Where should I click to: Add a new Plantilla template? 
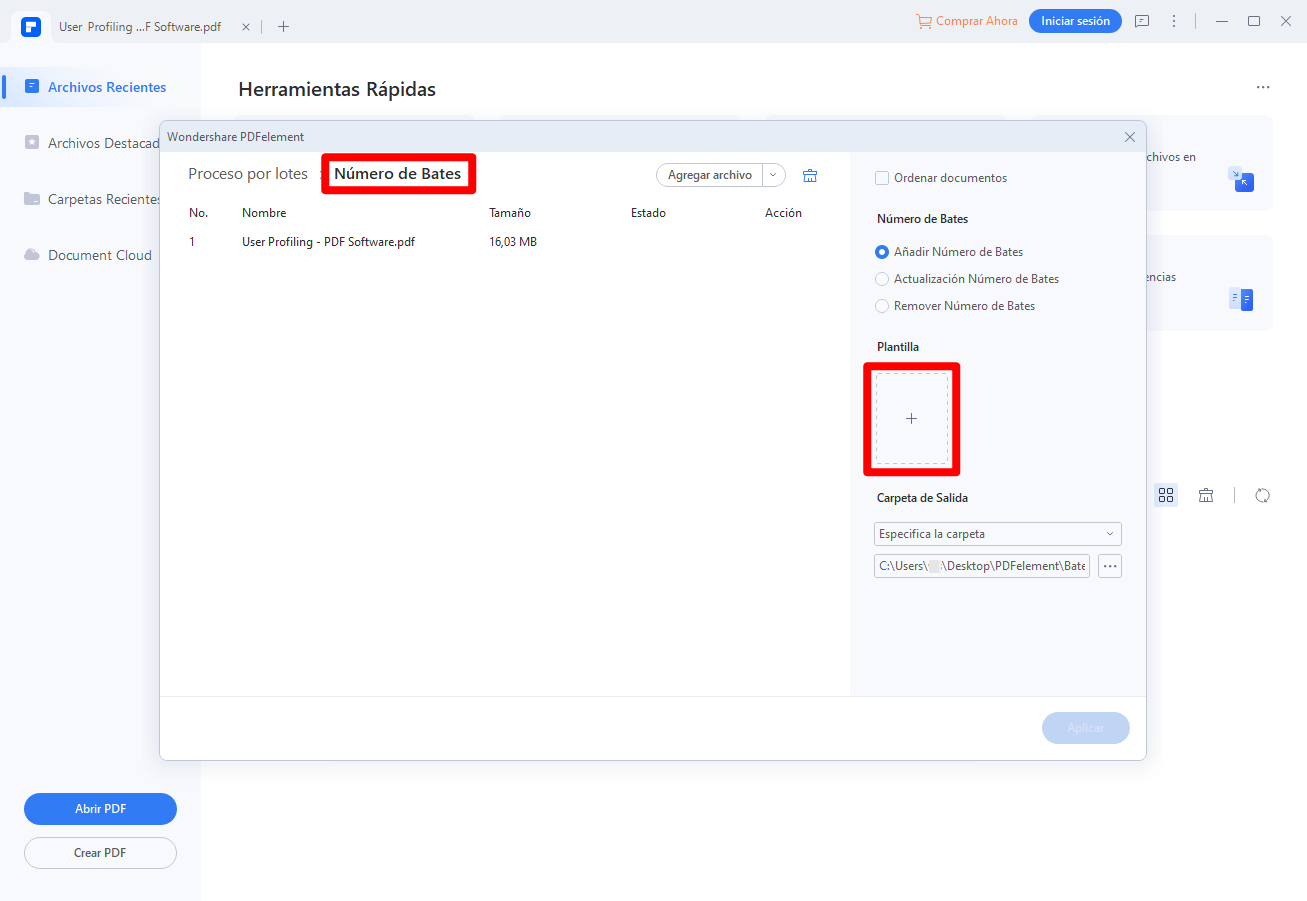pos(911,419)
